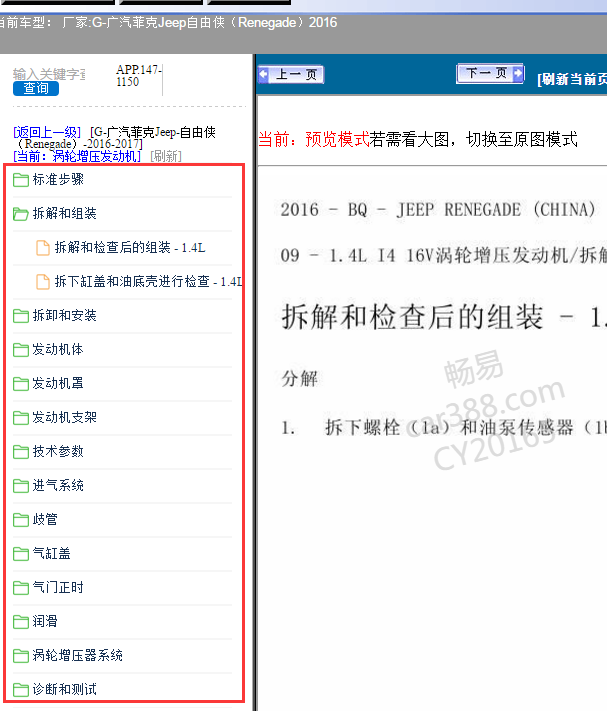Image resolution: width=607 pixels, height=711 pixels.
Task: Click the 进气系统 folder icon
Action: click(x=20, y=486)
